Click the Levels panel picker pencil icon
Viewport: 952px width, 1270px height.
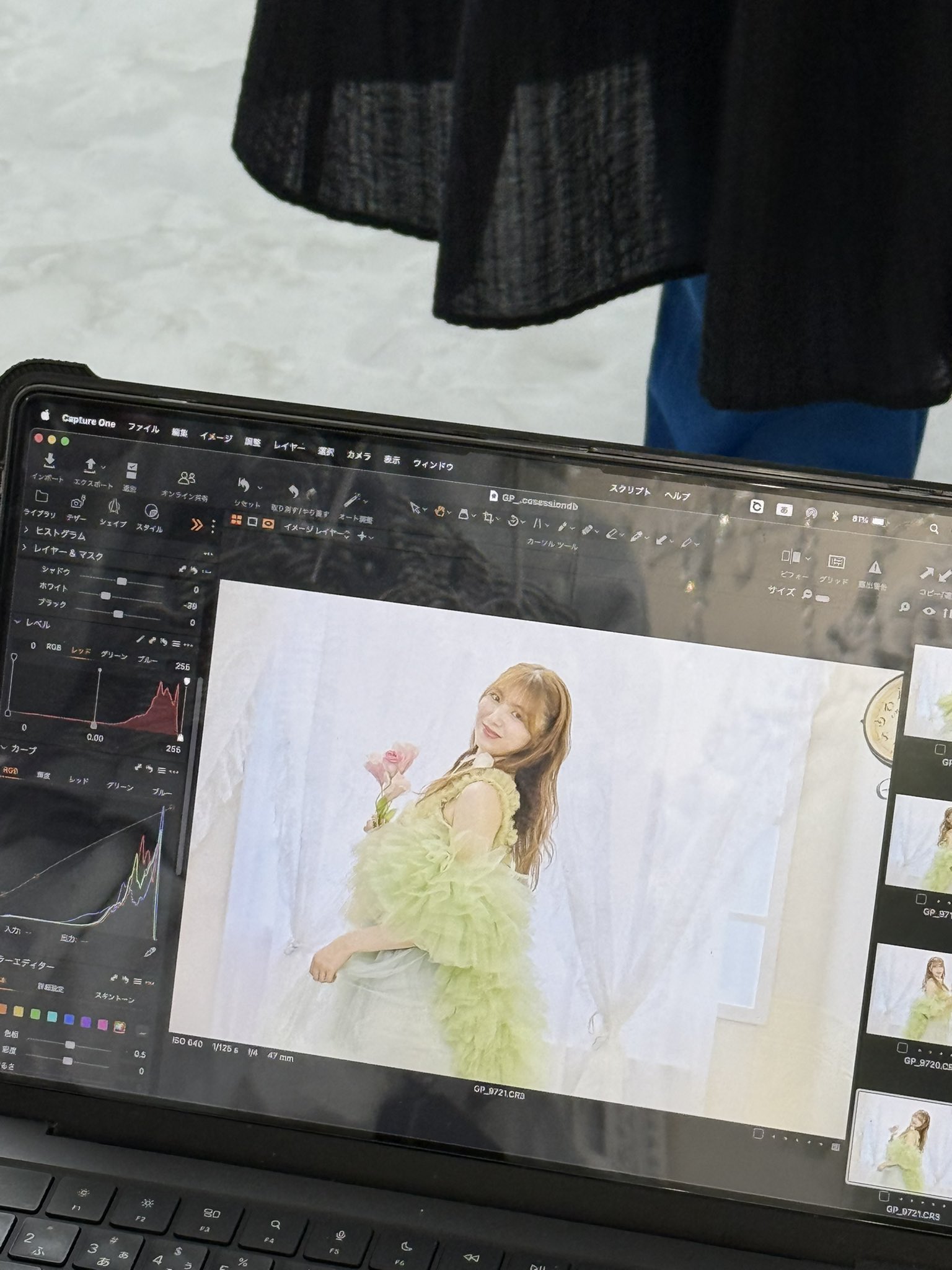139,639
